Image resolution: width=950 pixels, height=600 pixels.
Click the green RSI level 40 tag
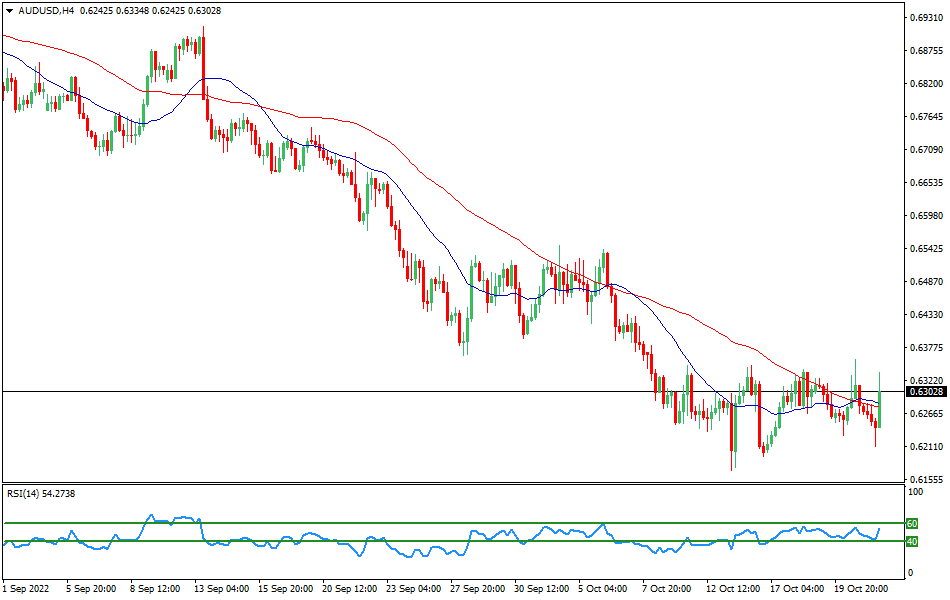(912, 542)
